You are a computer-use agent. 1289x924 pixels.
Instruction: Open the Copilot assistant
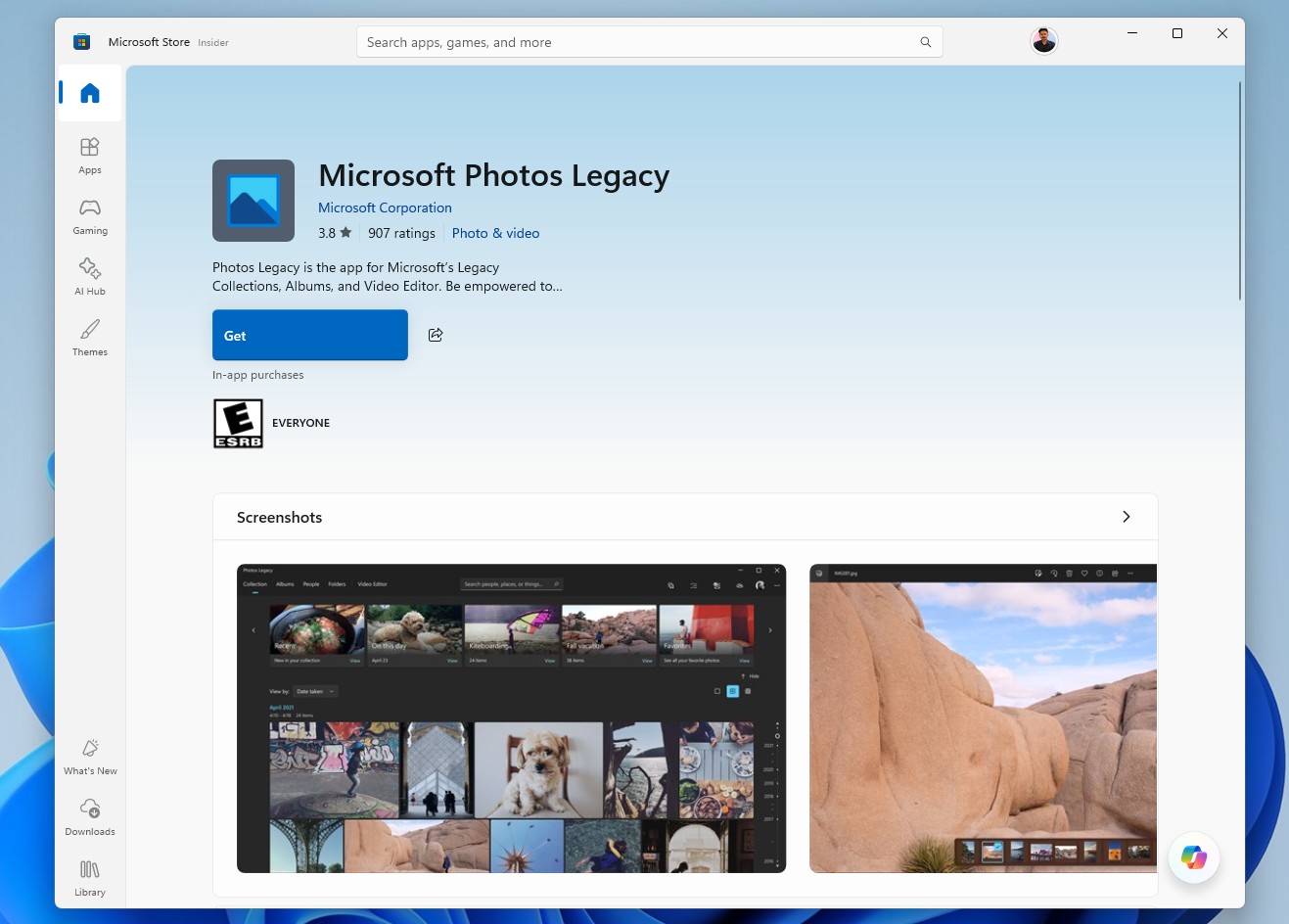[x=1193, y=857]
